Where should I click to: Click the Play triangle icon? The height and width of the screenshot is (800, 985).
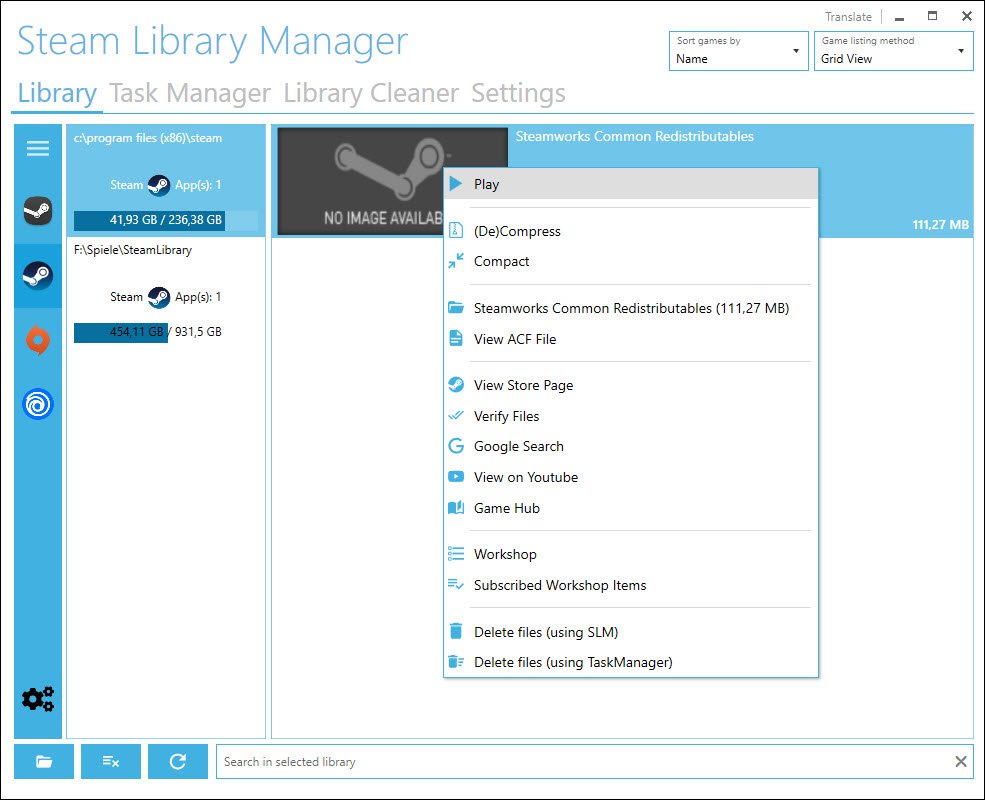click(x=456, y=184)
